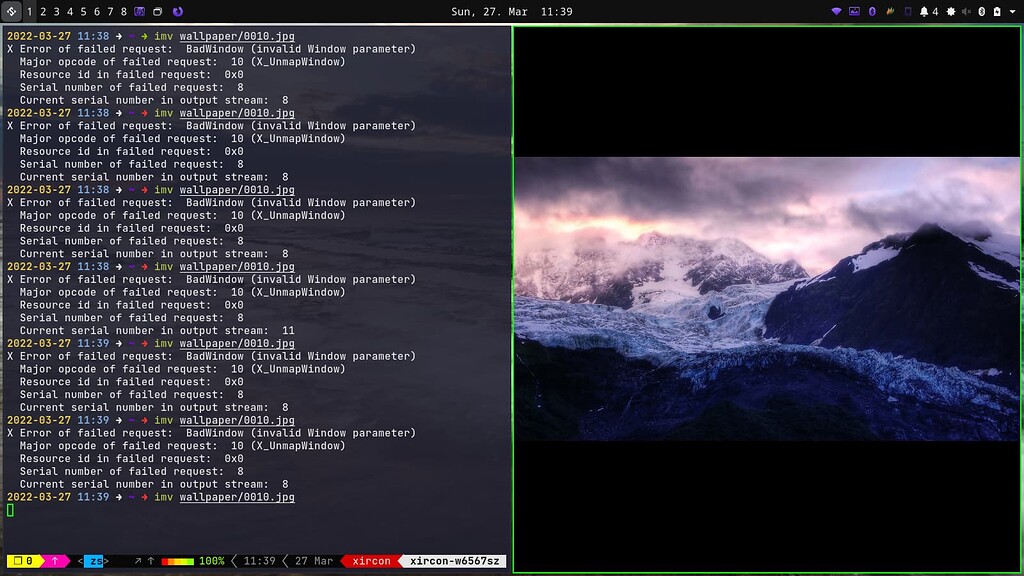This screenshot has height=576, width=1024.
Task: Click the AwesomeWM logo icon top-left
Action: coord(9,9)
